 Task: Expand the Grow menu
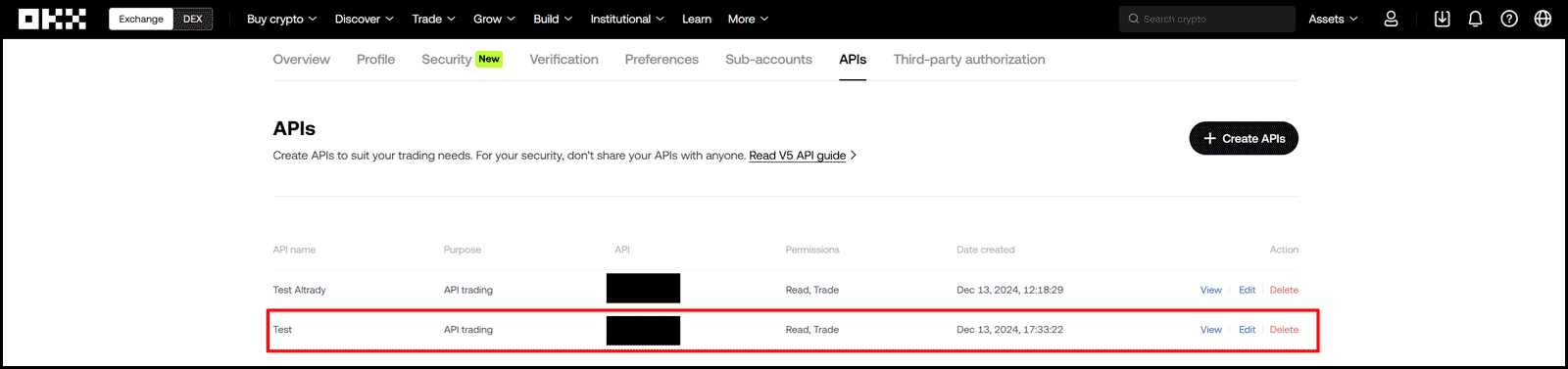[x=494, y=19]
